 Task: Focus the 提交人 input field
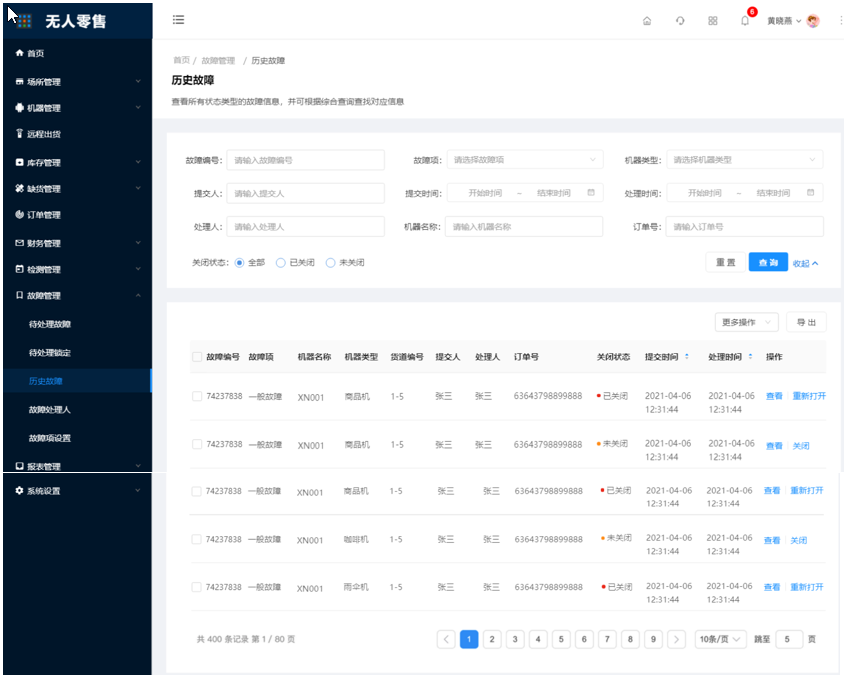[305, 193]
